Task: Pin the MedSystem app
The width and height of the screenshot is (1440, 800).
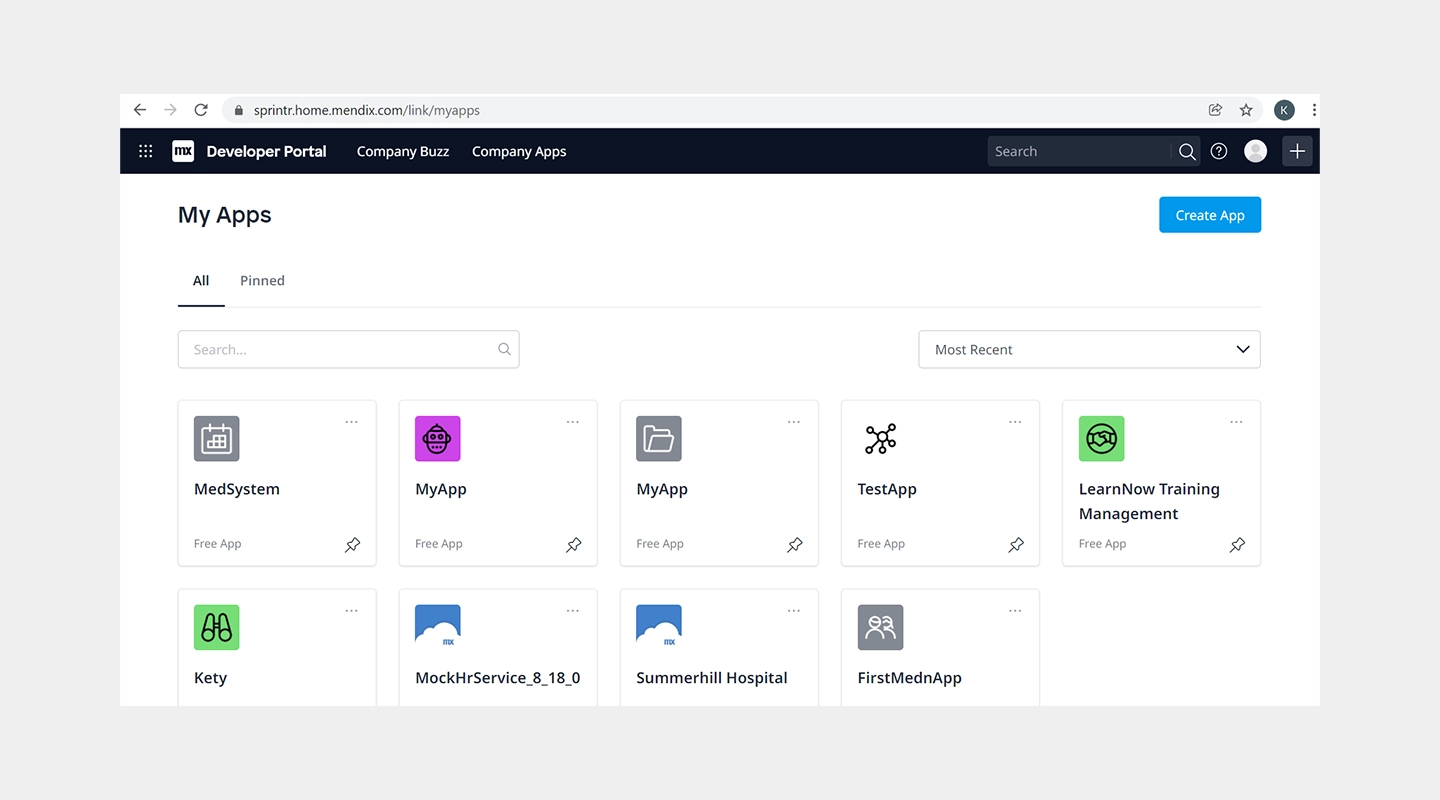Action: click(353, 545)
